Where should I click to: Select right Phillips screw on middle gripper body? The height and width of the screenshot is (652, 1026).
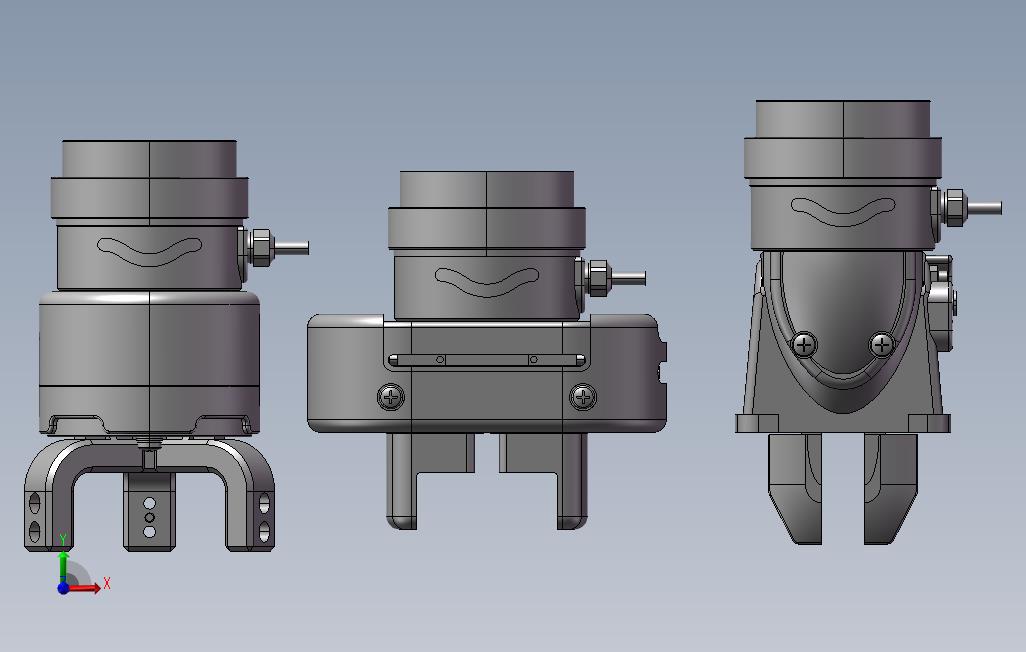click(x=582, y=397)
